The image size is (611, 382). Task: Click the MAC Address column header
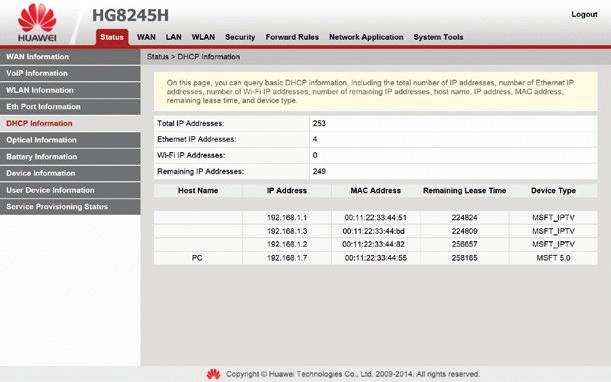(x=376, y=191)
